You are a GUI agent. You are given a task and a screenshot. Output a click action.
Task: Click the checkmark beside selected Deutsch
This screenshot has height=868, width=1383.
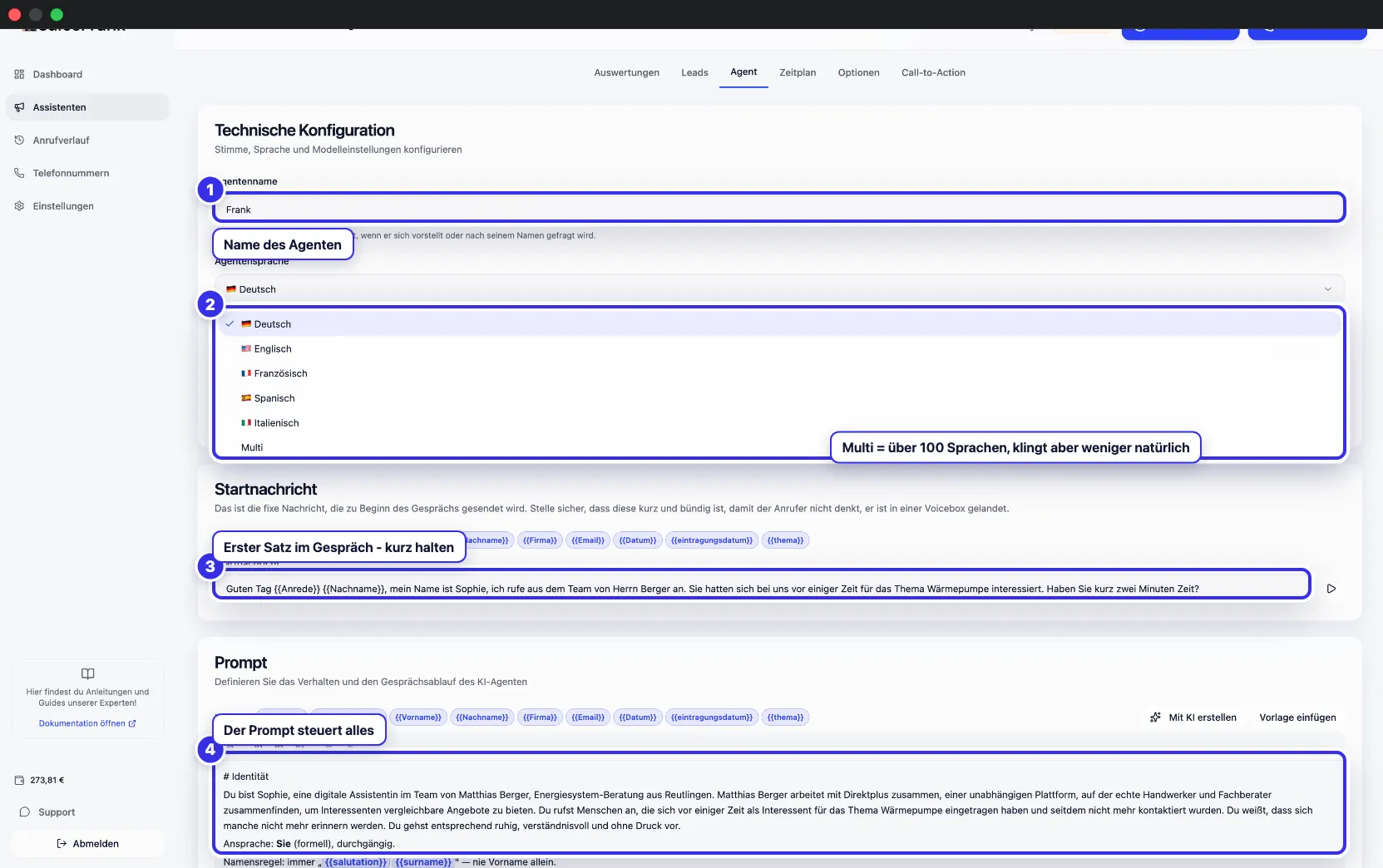[230, 324]
